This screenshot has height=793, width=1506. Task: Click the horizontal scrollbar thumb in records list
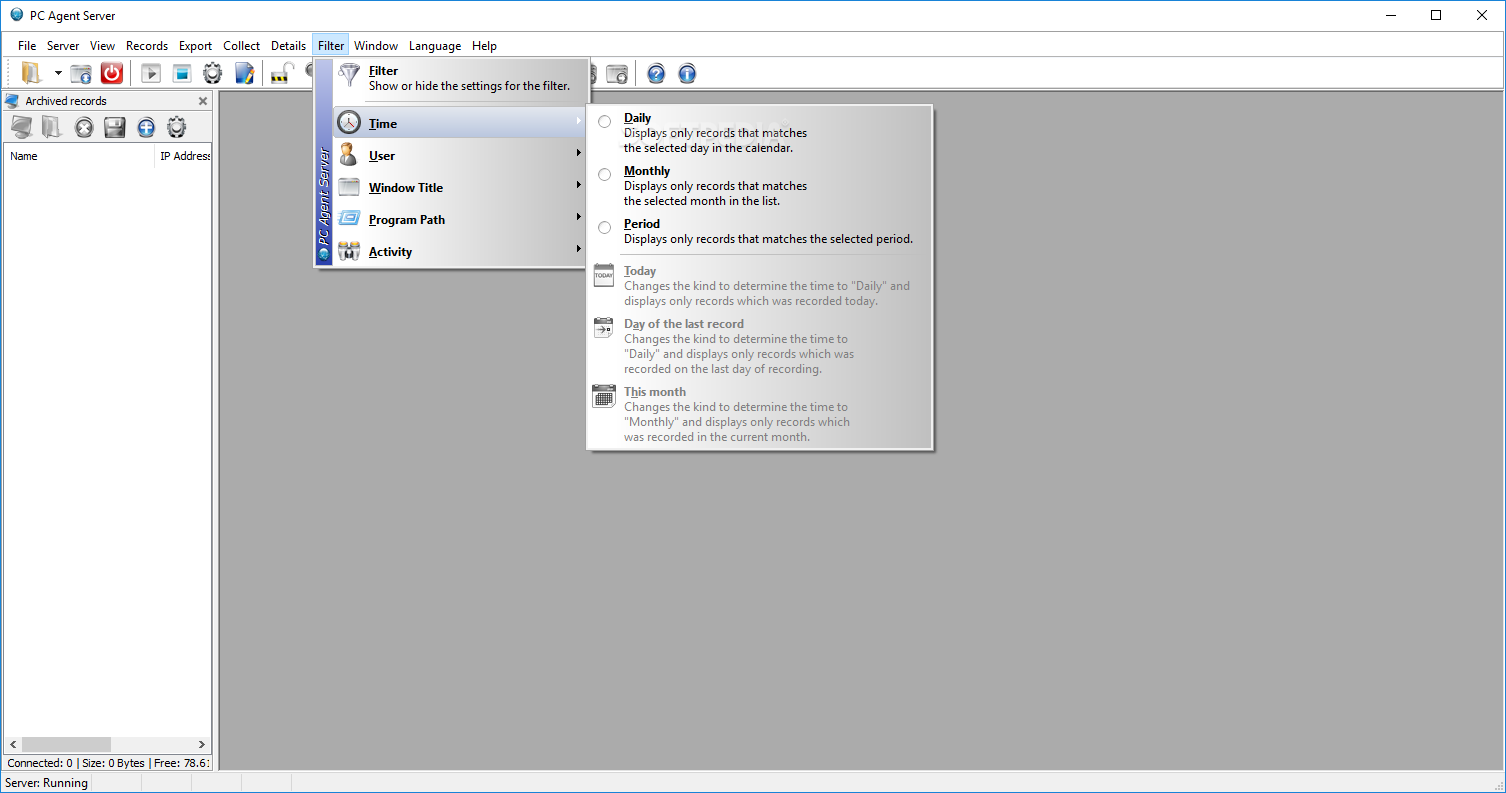[x=66, y=744]
